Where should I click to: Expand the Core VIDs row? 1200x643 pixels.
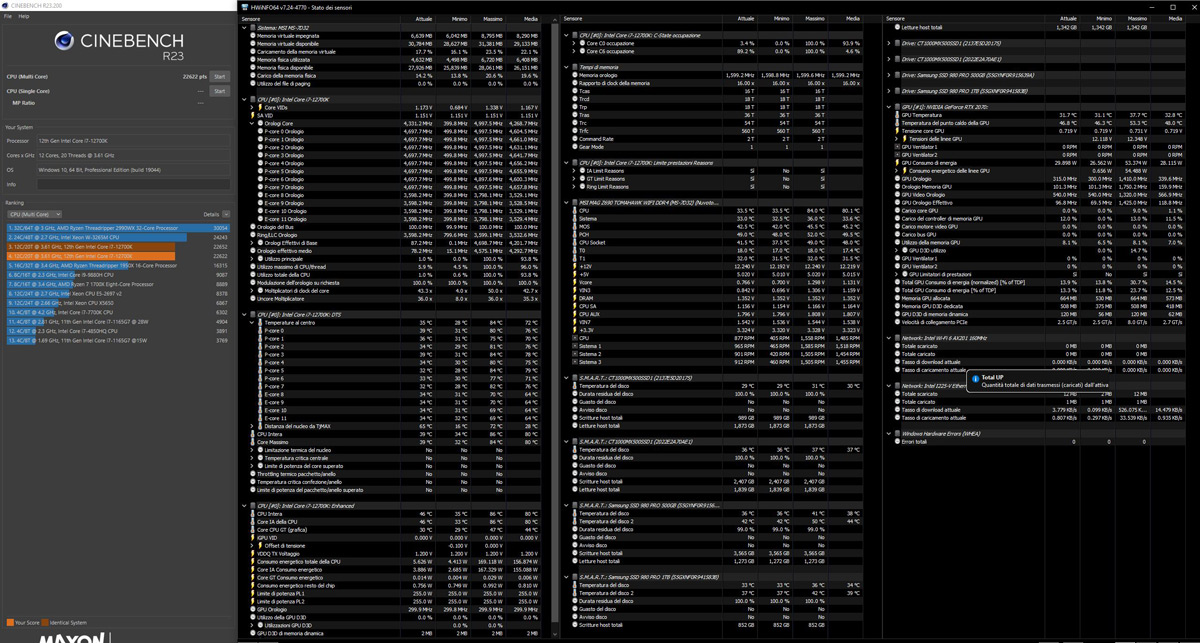tap(253, 107)
